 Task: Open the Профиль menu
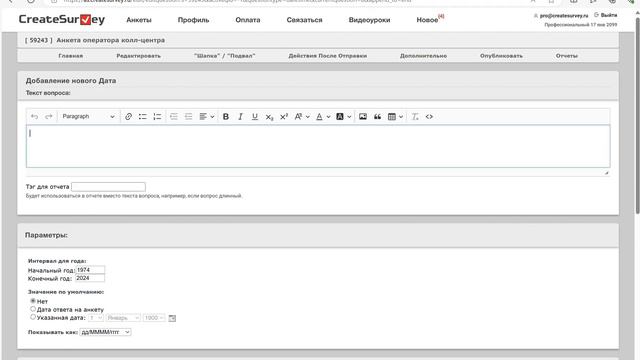[x=193, y=20]
